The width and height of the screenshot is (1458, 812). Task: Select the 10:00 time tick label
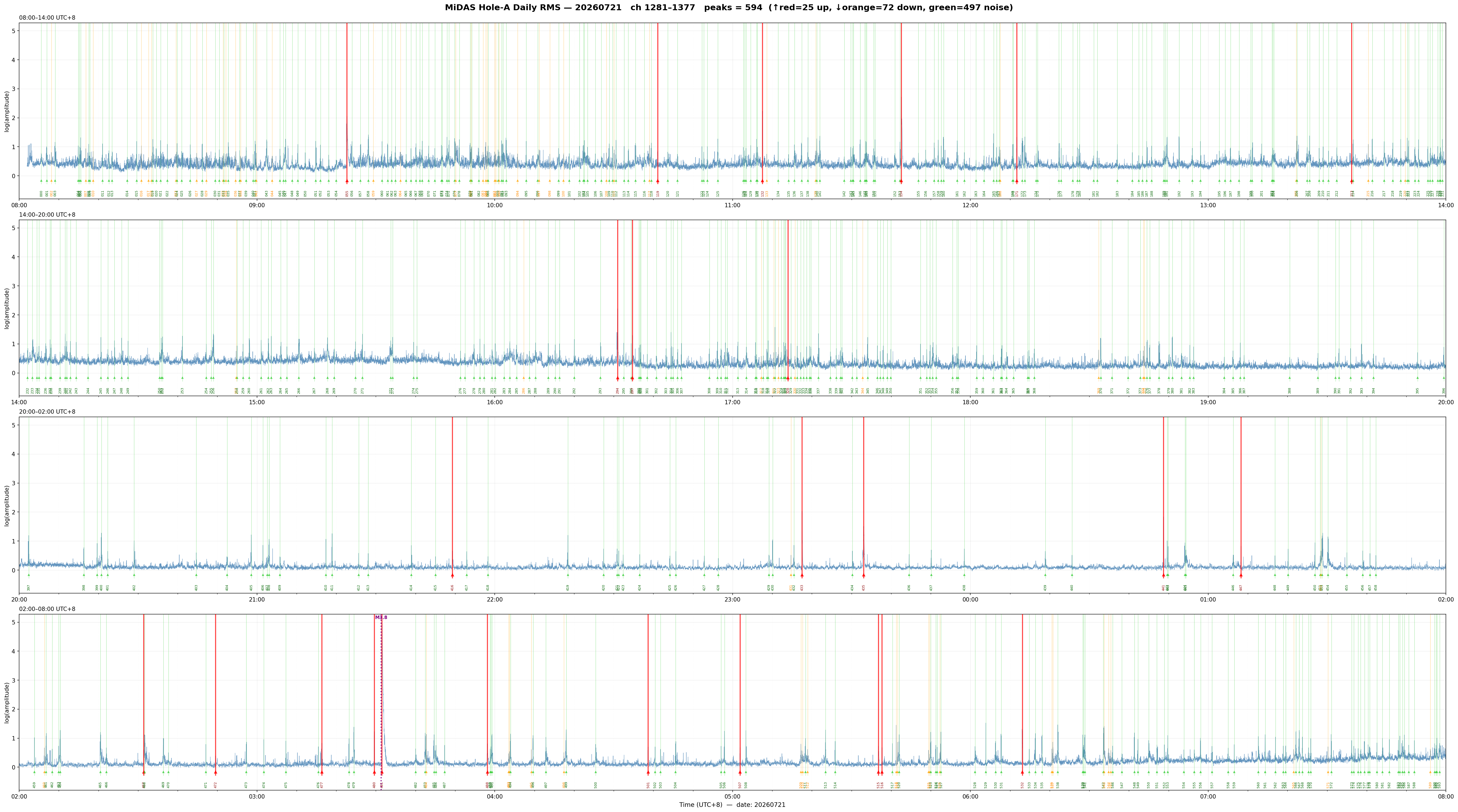point(495,205)
